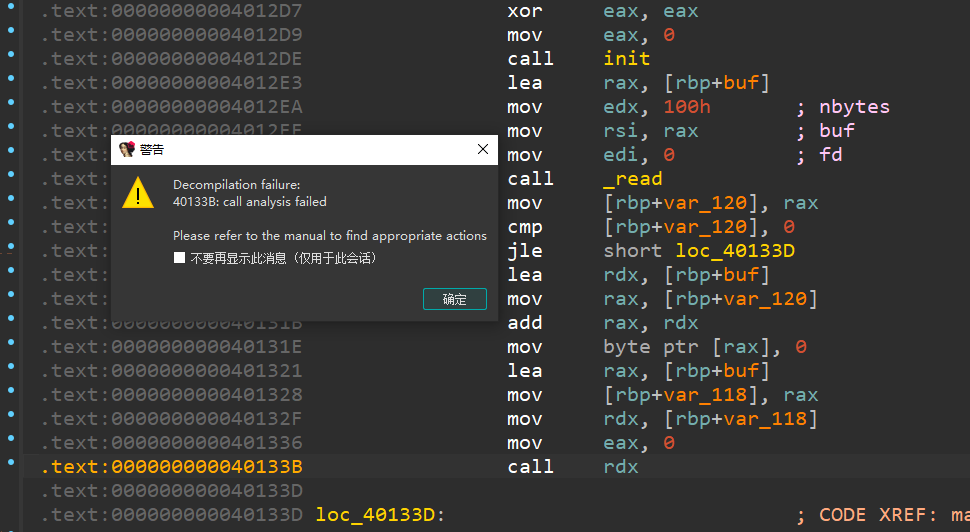Click the breakpoint dot beside address 4012DE
The image size is (970, 532).
pyautogui.click(x=11, y=55)
